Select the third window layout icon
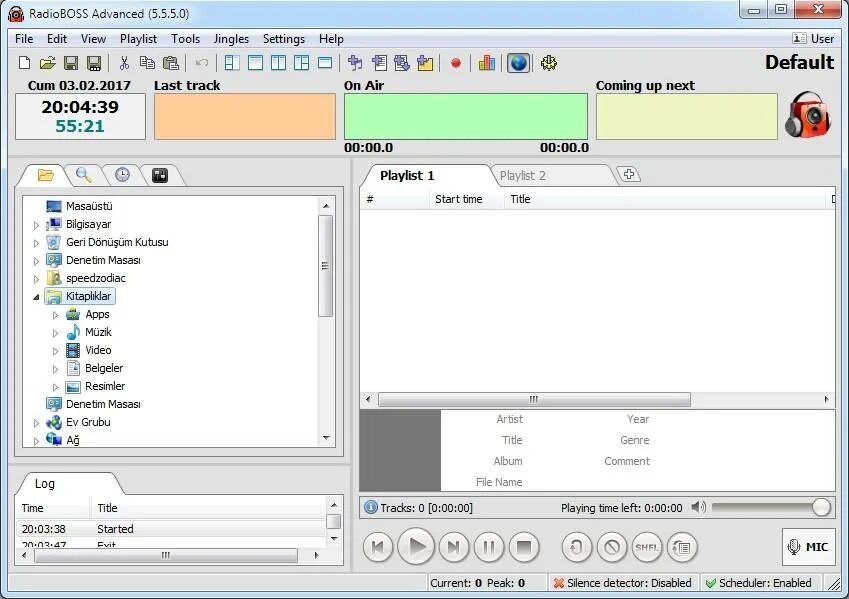Viewport: 849px width, 599px height. 278,63
